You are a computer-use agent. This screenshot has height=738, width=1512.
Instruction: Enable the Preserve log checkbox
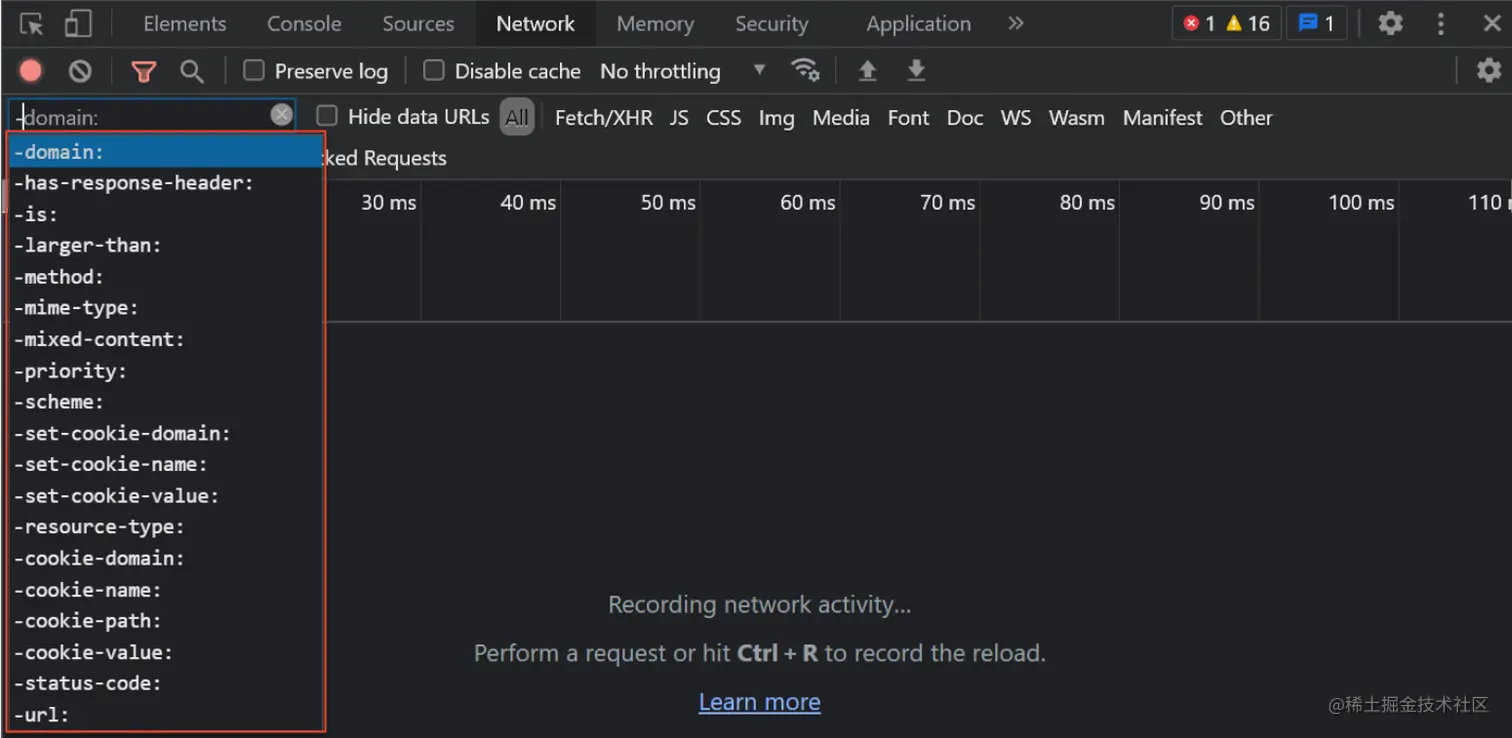254,71
